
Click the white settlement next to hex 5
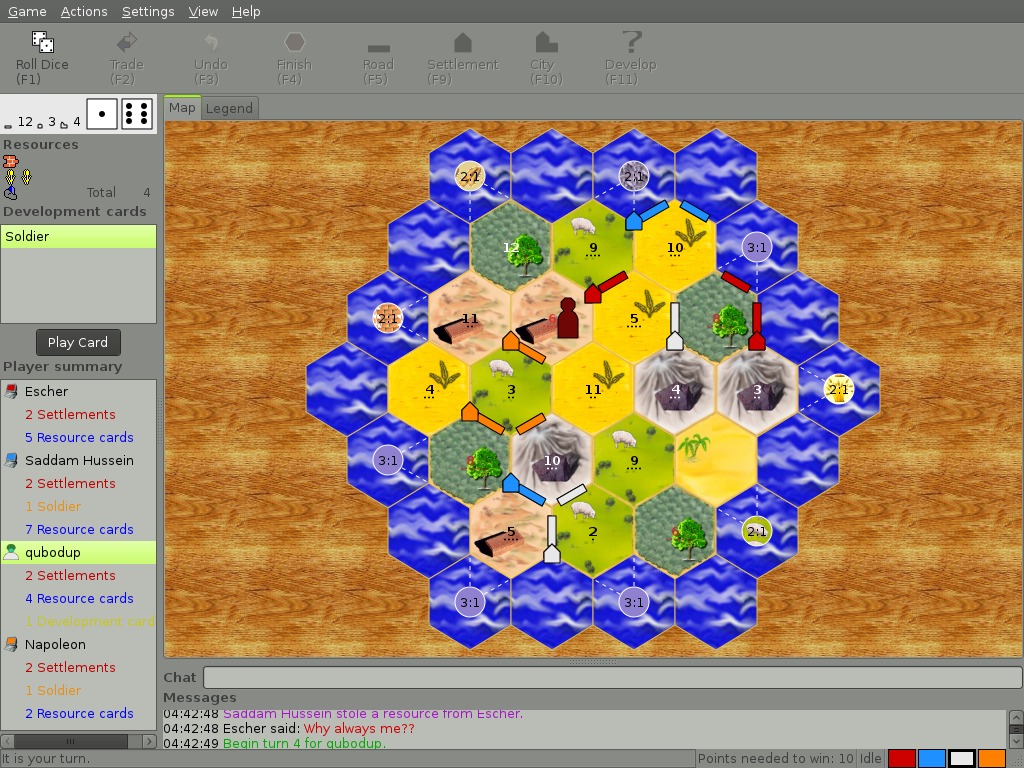coord(675,340)
